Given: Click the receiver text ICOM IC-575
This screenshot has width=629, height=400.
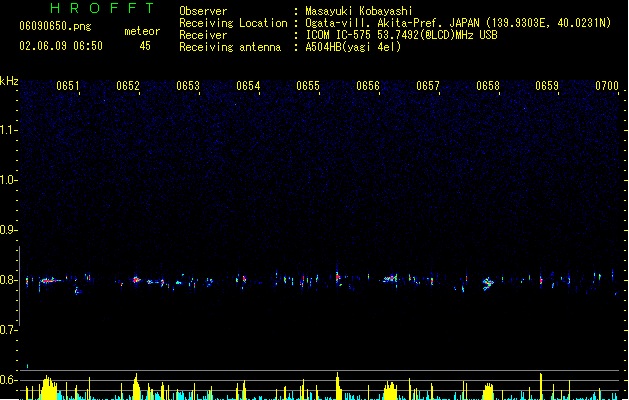Looking at the screenshot, I should pyautogui.click(x=339, y=35).
